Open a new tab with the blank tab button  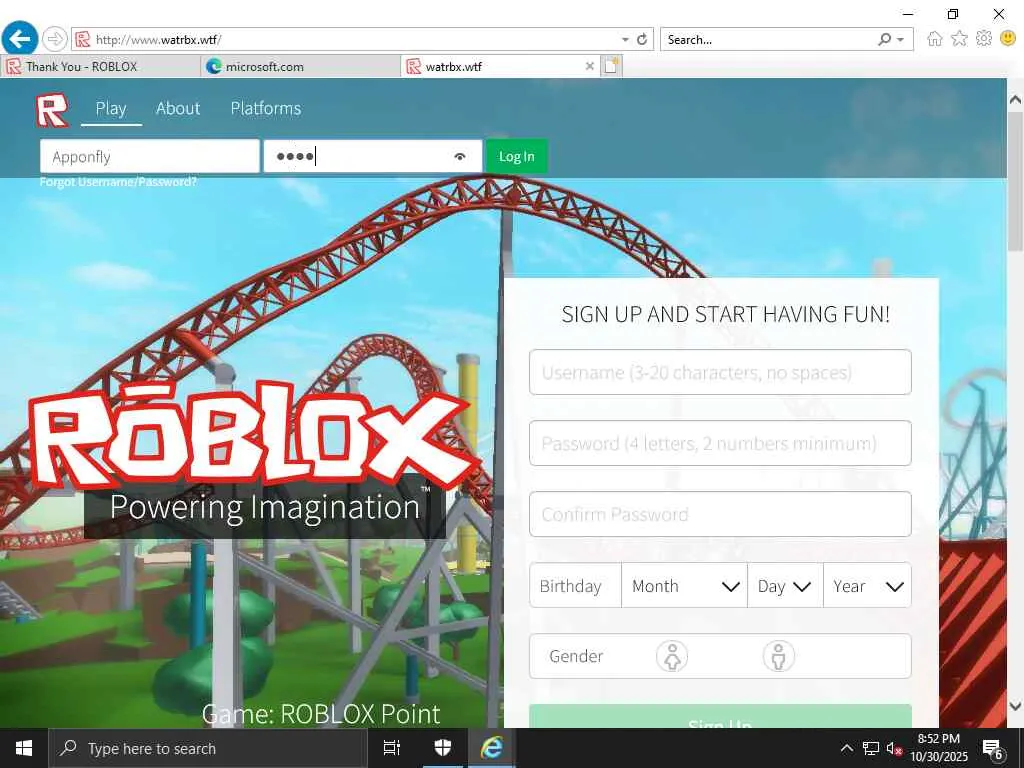(612, 66)
